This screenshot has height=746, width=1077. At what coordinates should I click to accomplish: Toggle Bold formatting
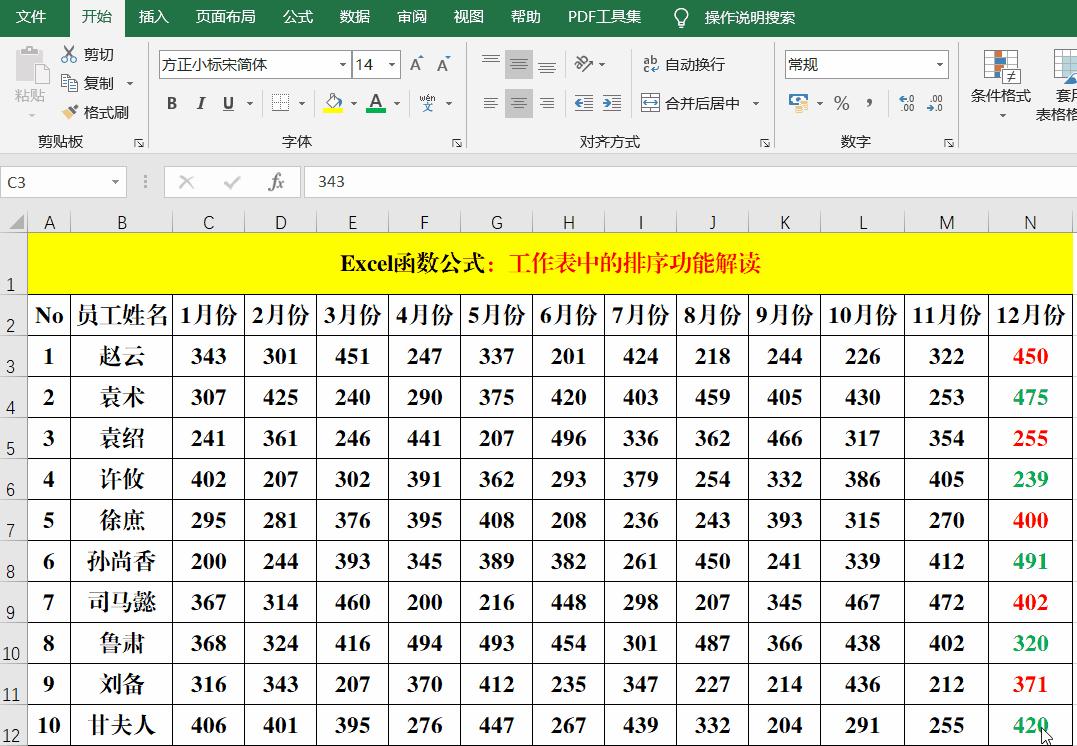171,103
